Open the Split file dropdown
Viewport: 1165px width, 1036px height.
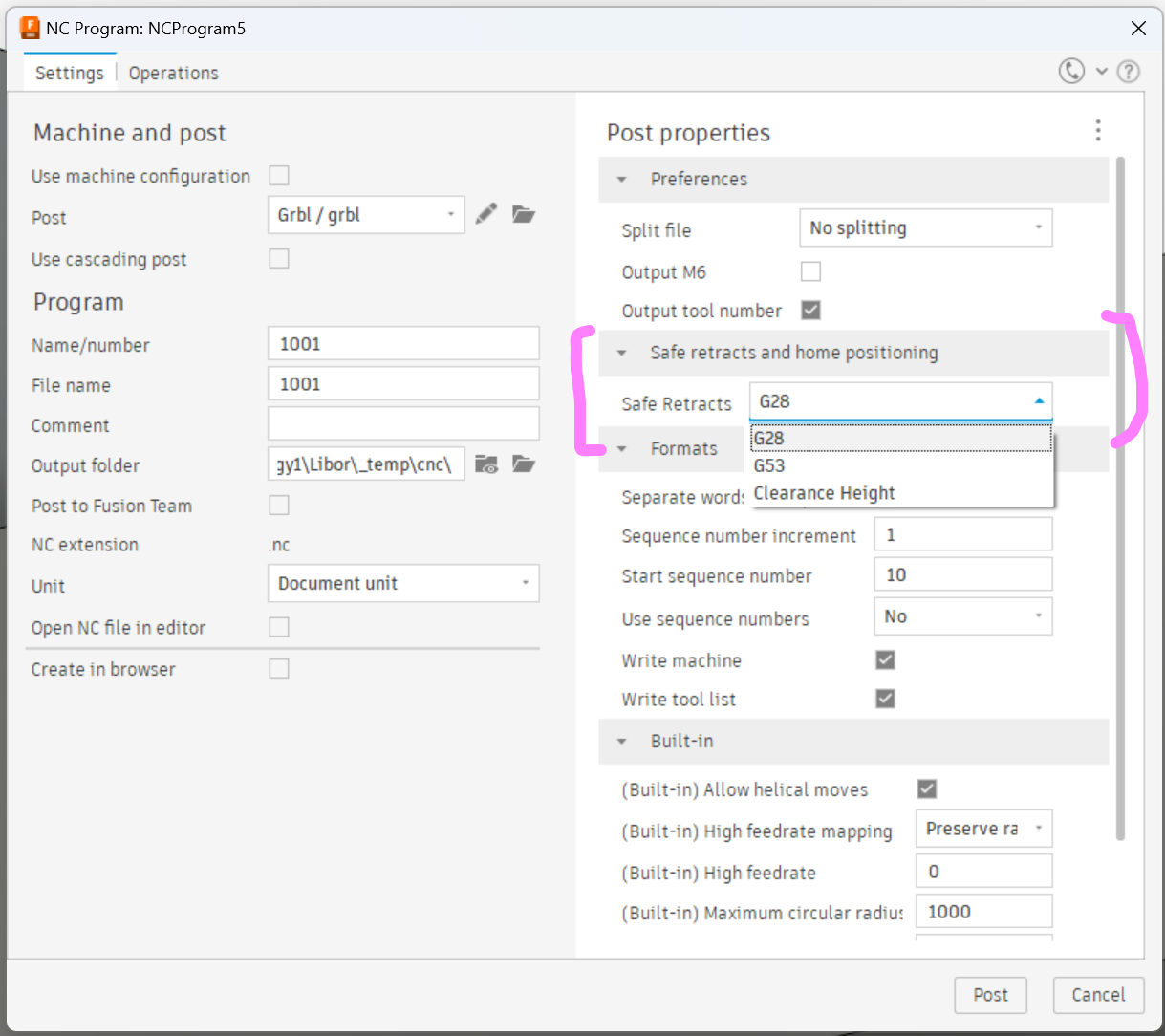pyautogui.click(x=925, y=228)
